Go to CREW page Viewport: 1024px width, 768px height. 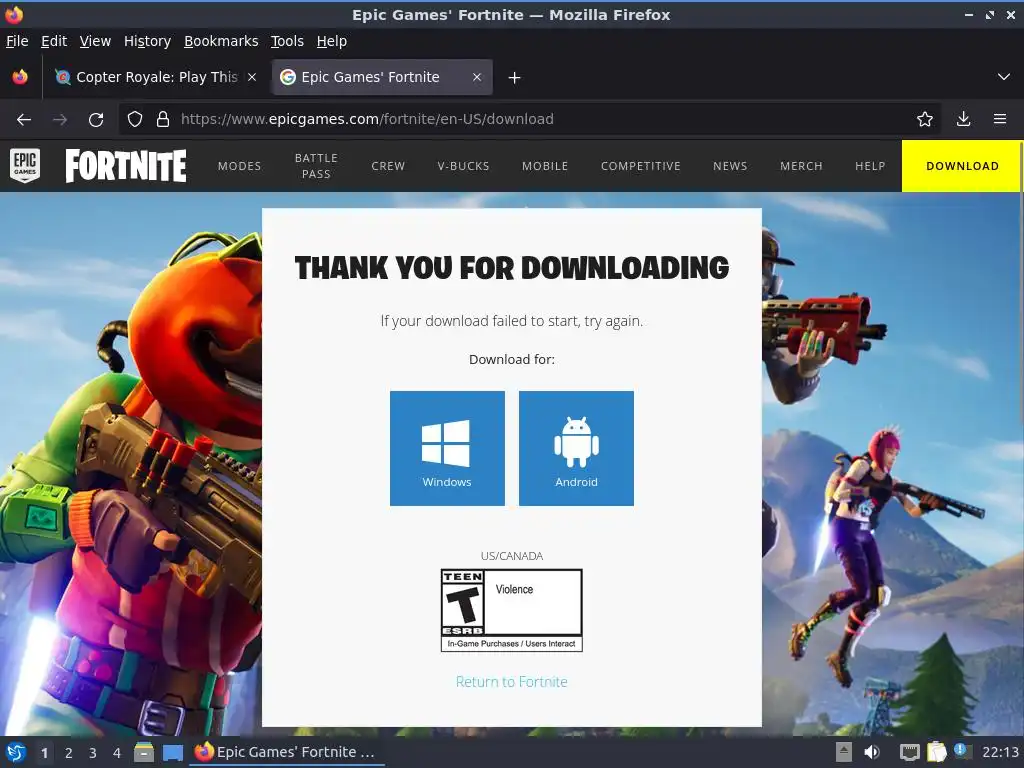pyautogui.click(x=388, y=166)
